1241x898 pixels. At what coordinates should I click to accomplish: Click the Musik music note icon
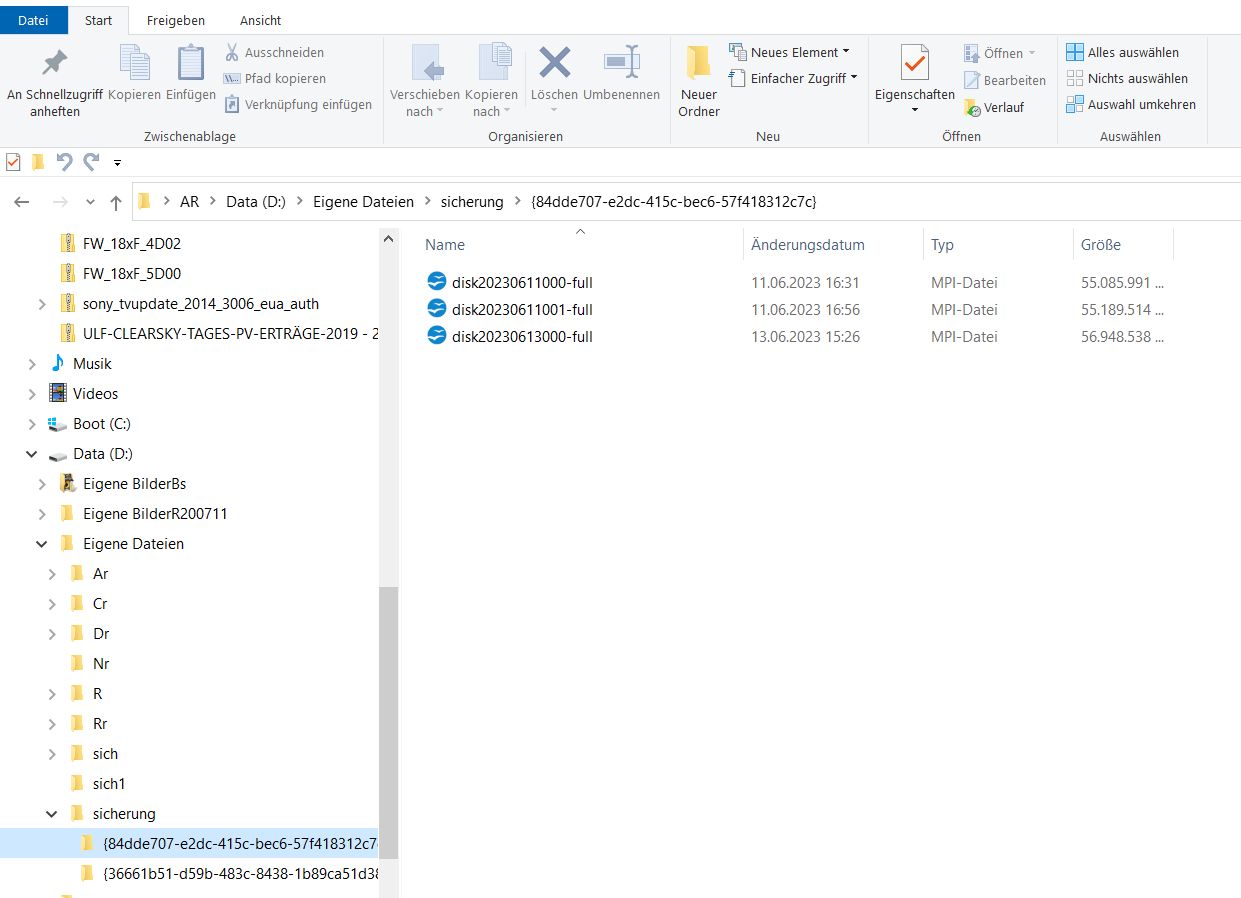point(57,364)
